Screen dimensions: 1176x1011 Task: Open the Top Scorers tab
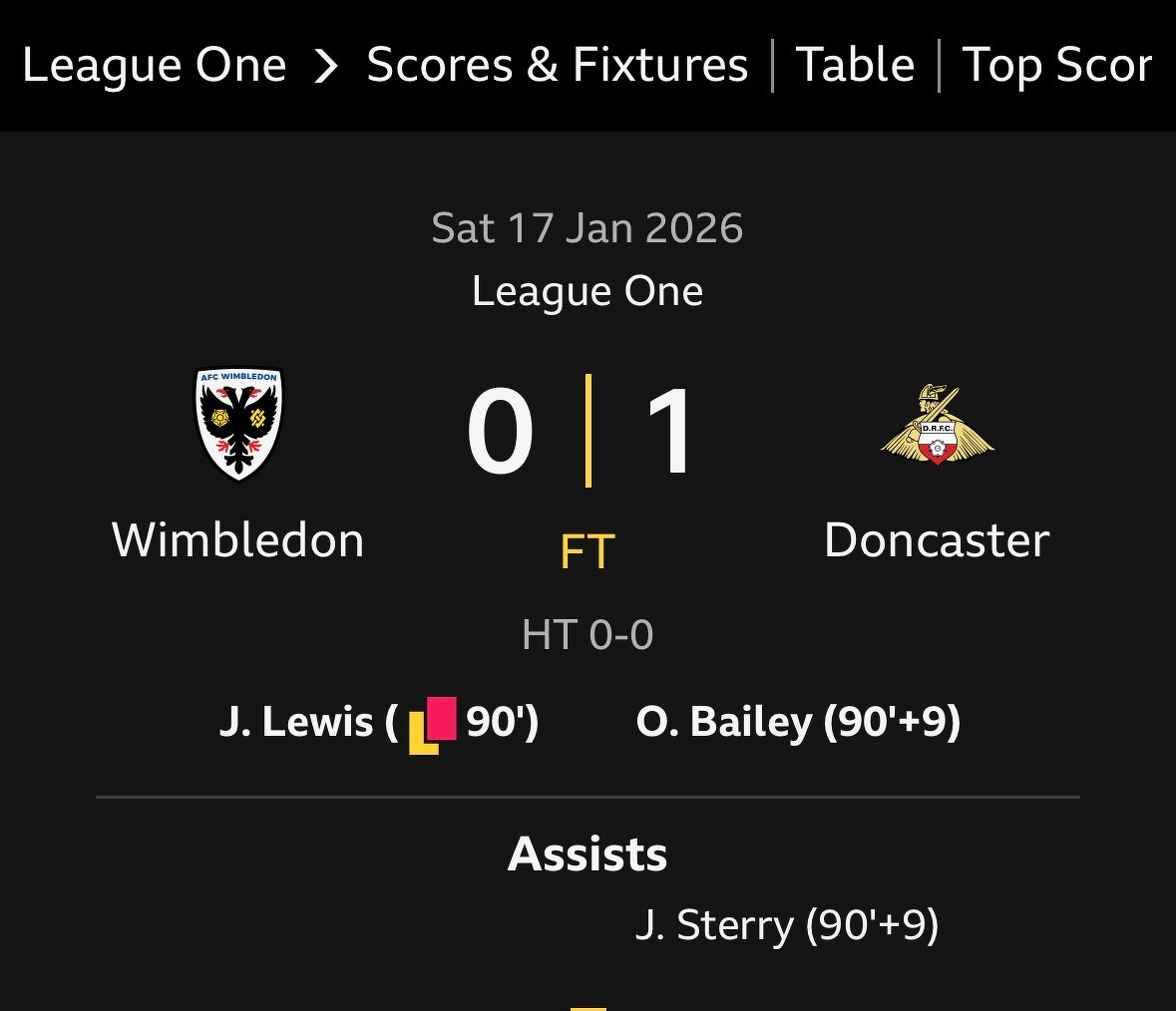click(x=1057, y=64)
